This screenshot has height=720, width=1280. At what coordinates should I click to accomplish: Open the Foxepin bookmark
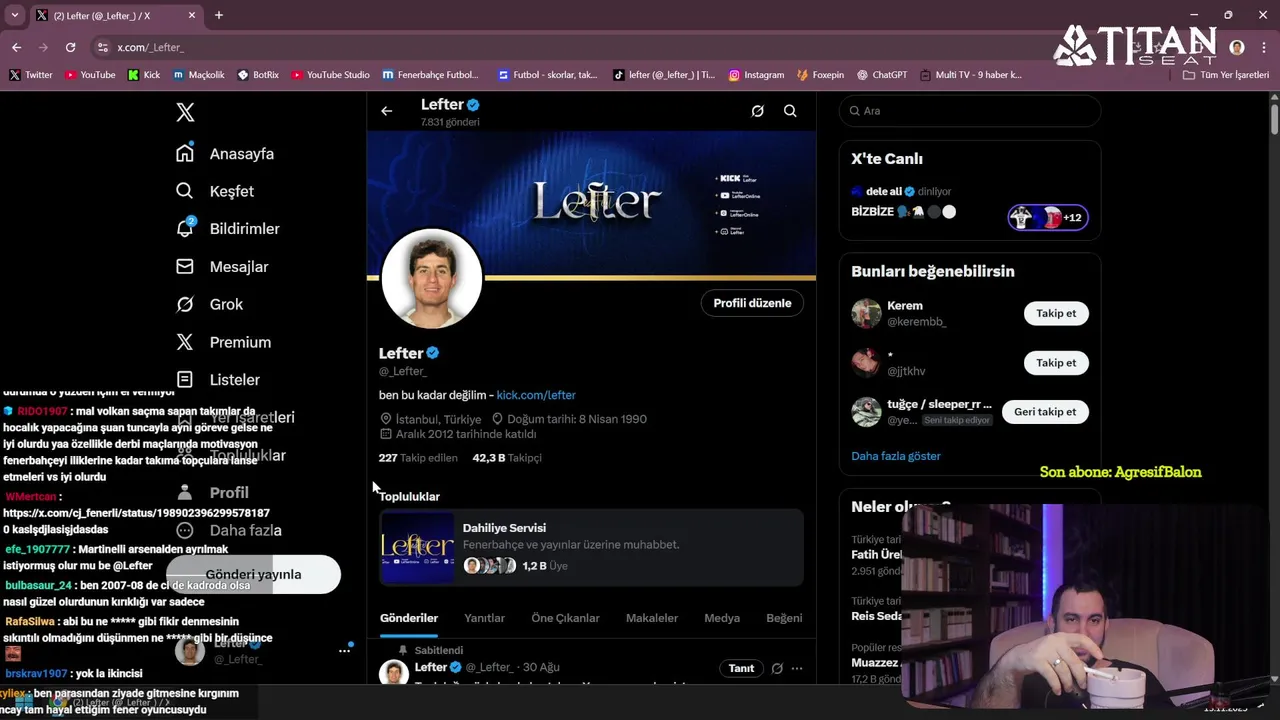click(820, 75)
